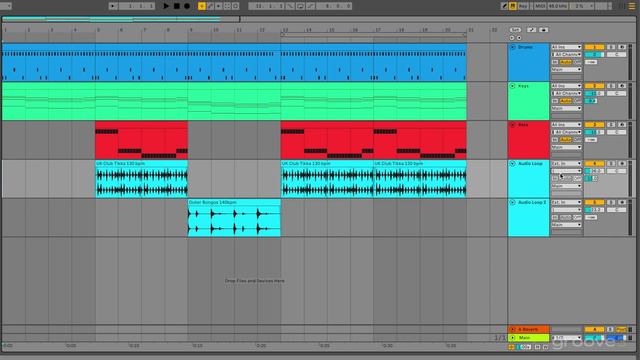
Task: Open Keys 'All Ins' input dropdown
Action: (566, 86)
